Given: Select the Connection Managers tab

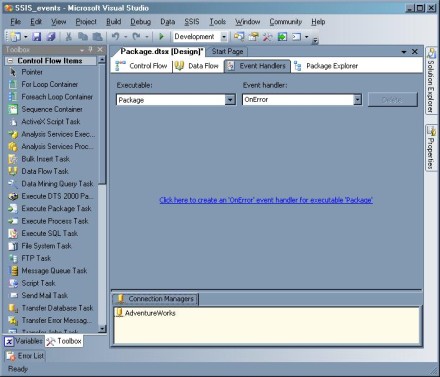Looking at the screenshot, I should coord(155,299).
